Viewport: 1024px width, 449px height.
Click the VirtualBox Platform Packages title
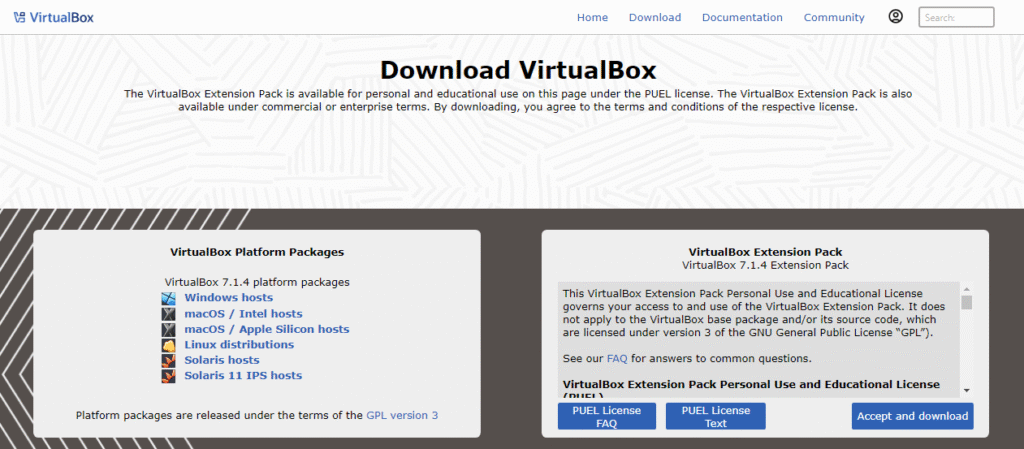(257, 252)
